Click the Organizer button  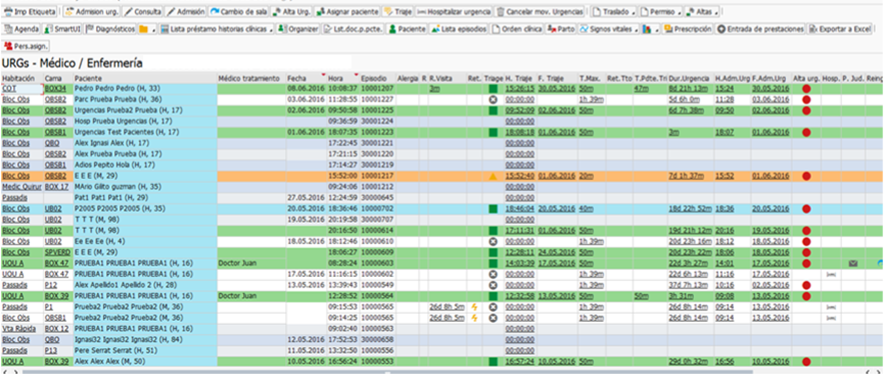298,29
